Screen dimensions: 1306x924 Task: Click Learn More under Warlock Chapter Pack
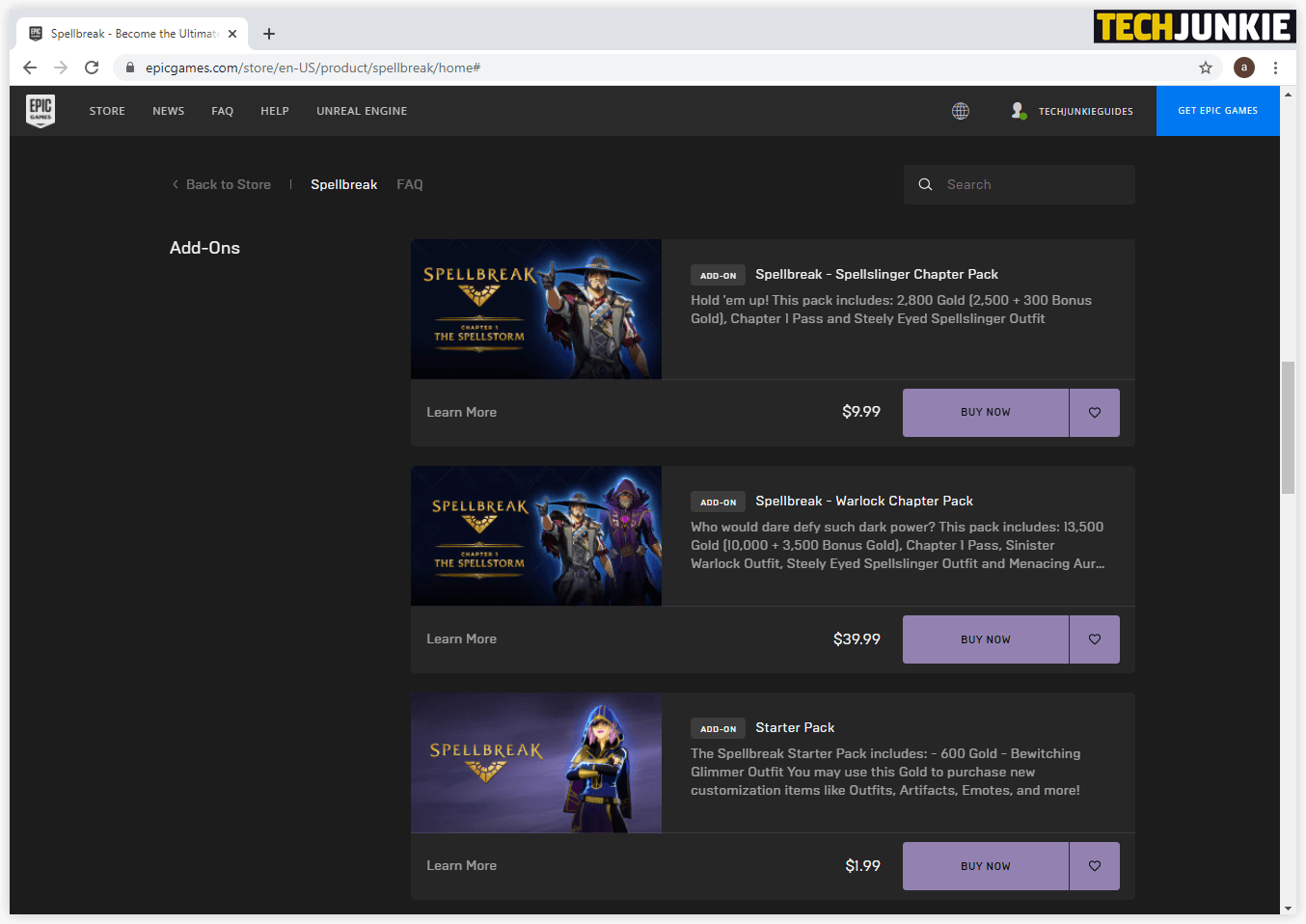[461, 639]
